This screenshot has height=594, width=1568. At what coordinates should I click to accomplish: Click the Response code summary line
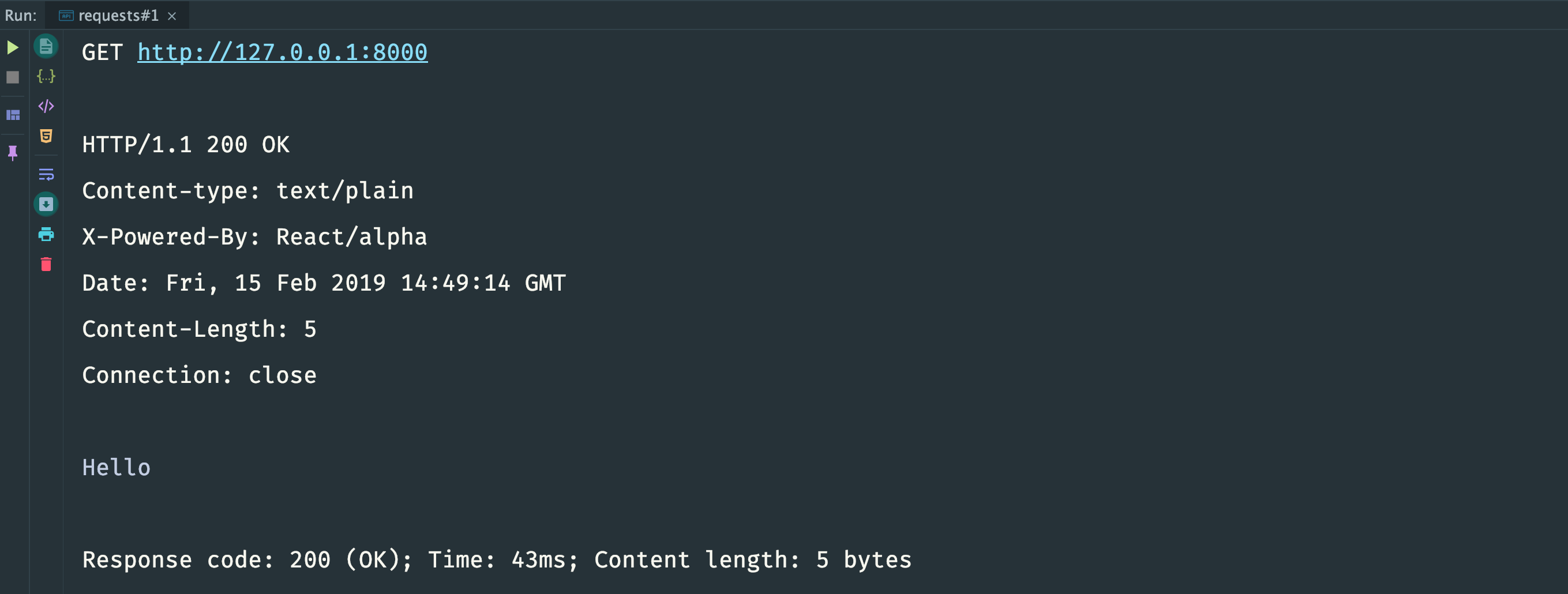point(497,560)
